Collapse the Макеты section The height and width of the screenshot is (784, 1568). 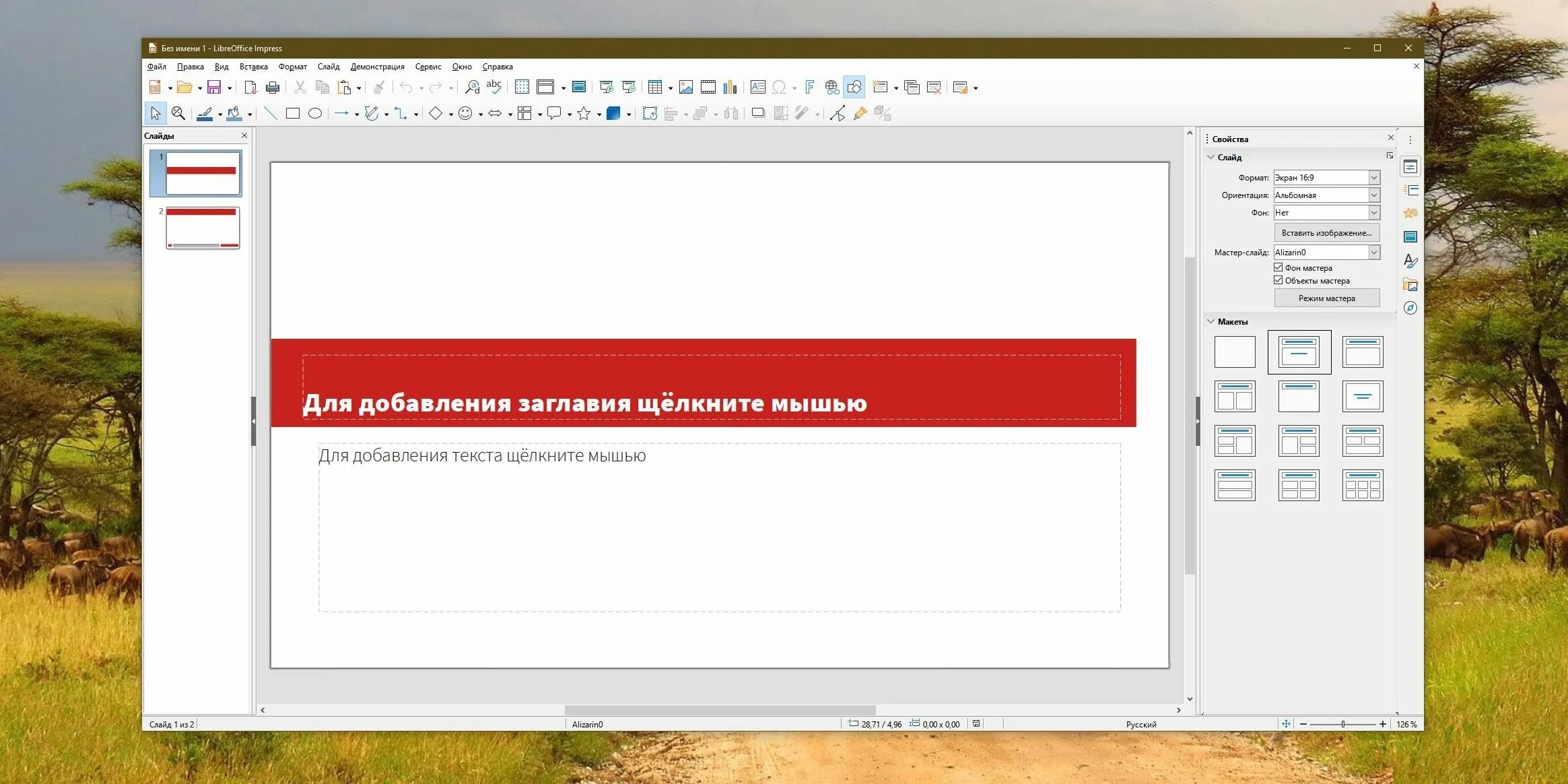pos(1211,322)
